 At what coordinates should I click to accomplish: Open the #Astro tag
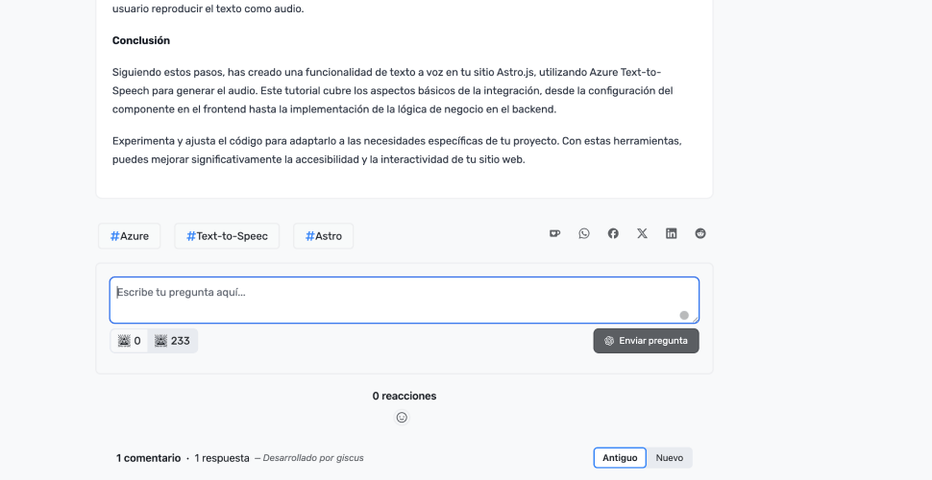[x=323, y=236]
